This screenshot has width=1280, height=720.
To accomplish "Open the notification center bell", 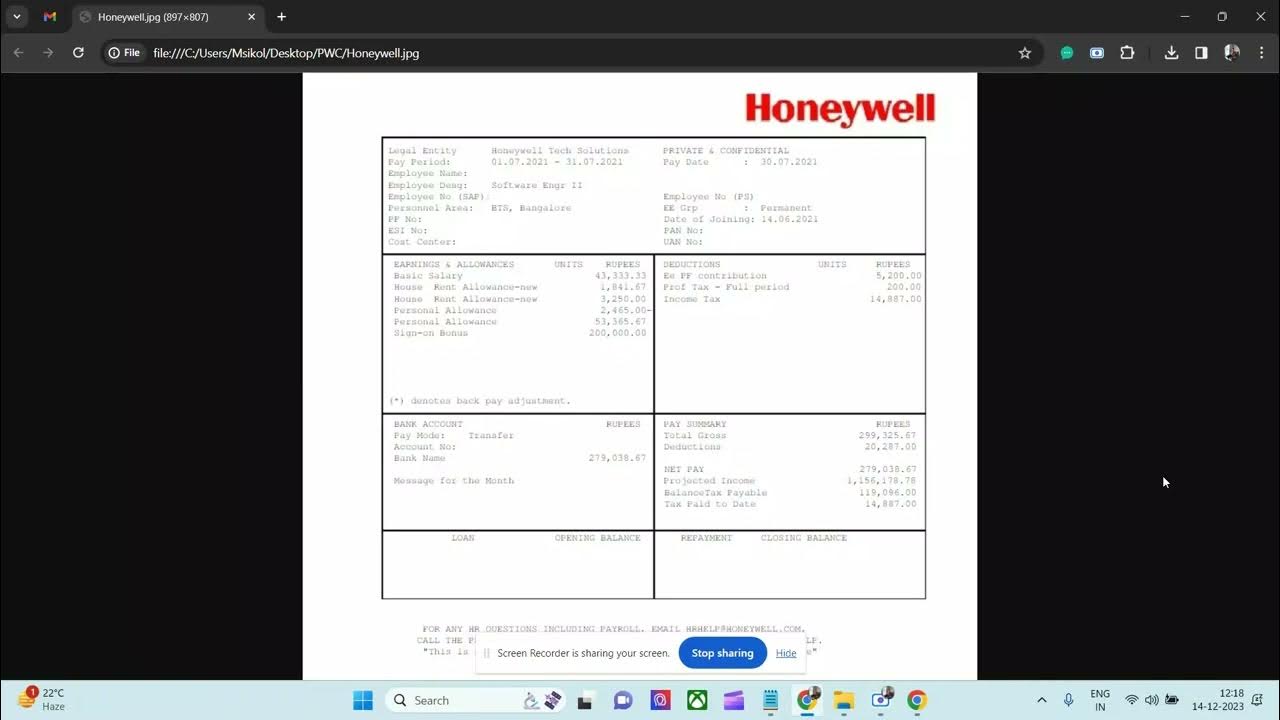I will (x=1257, y=700).
